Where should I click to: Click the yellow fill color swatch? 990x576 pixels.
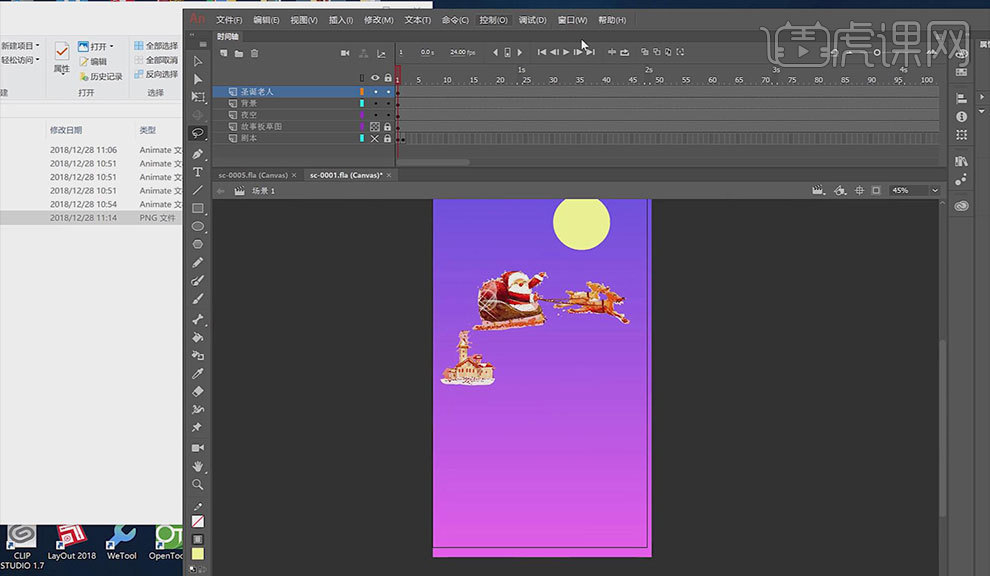tap(198, 554)
